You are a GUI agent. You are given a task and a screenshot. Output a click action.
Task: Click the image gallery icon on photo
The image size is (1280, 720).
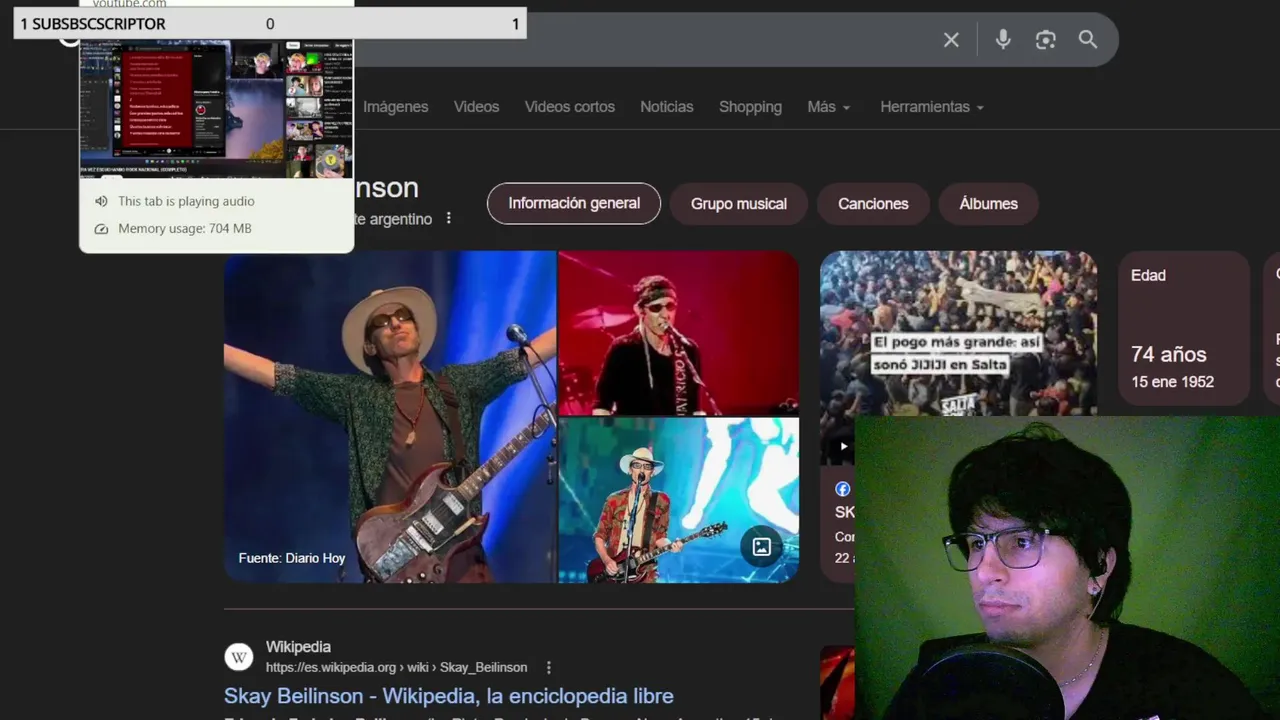coord(762,546)
